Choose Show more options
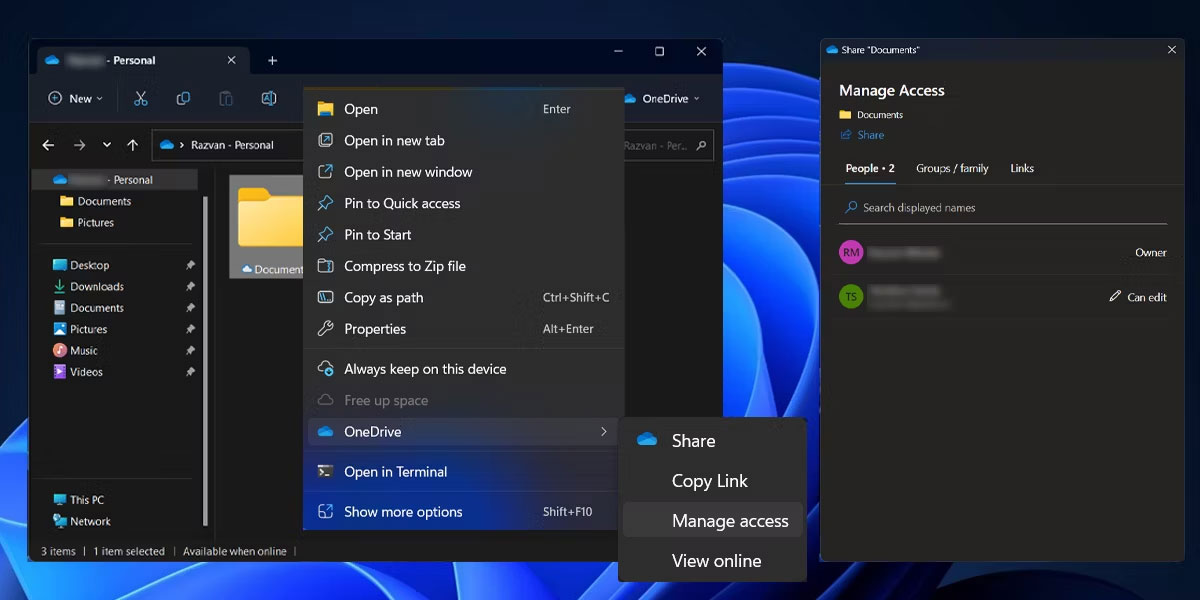 click(x=464, y=511)
